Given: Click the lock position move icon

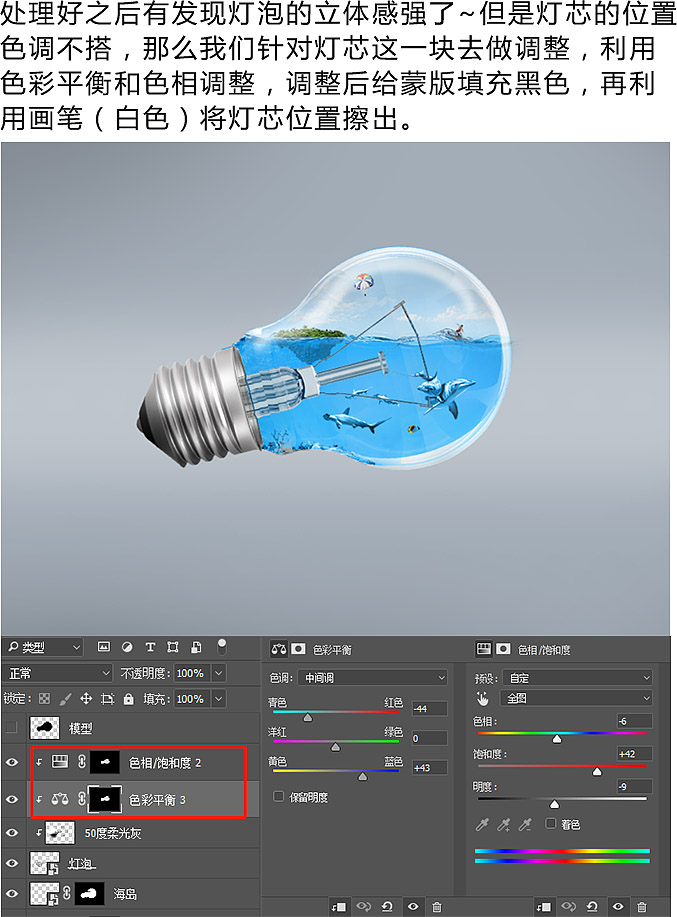Looking at the screenshot, I should pos(86,698).
